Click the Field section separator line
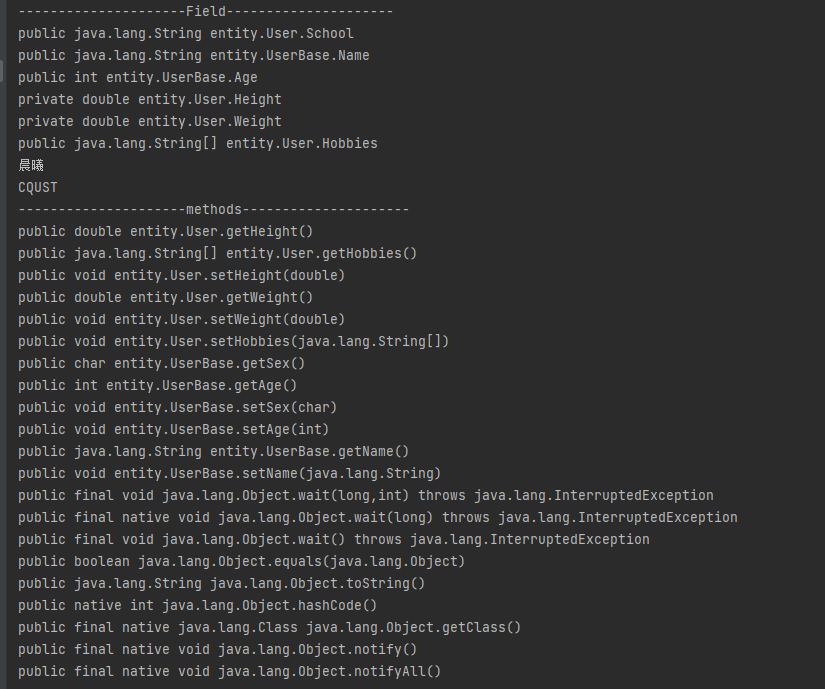This screenshot has width=825, height=689. (205, 12)
